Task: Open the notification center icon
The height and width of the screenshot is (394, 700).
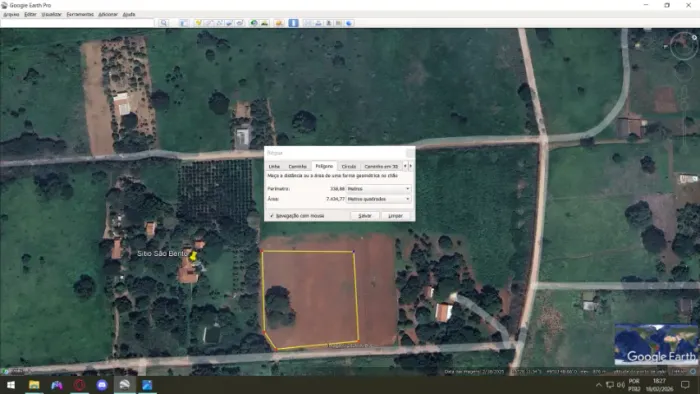Action: pos(685,385)
